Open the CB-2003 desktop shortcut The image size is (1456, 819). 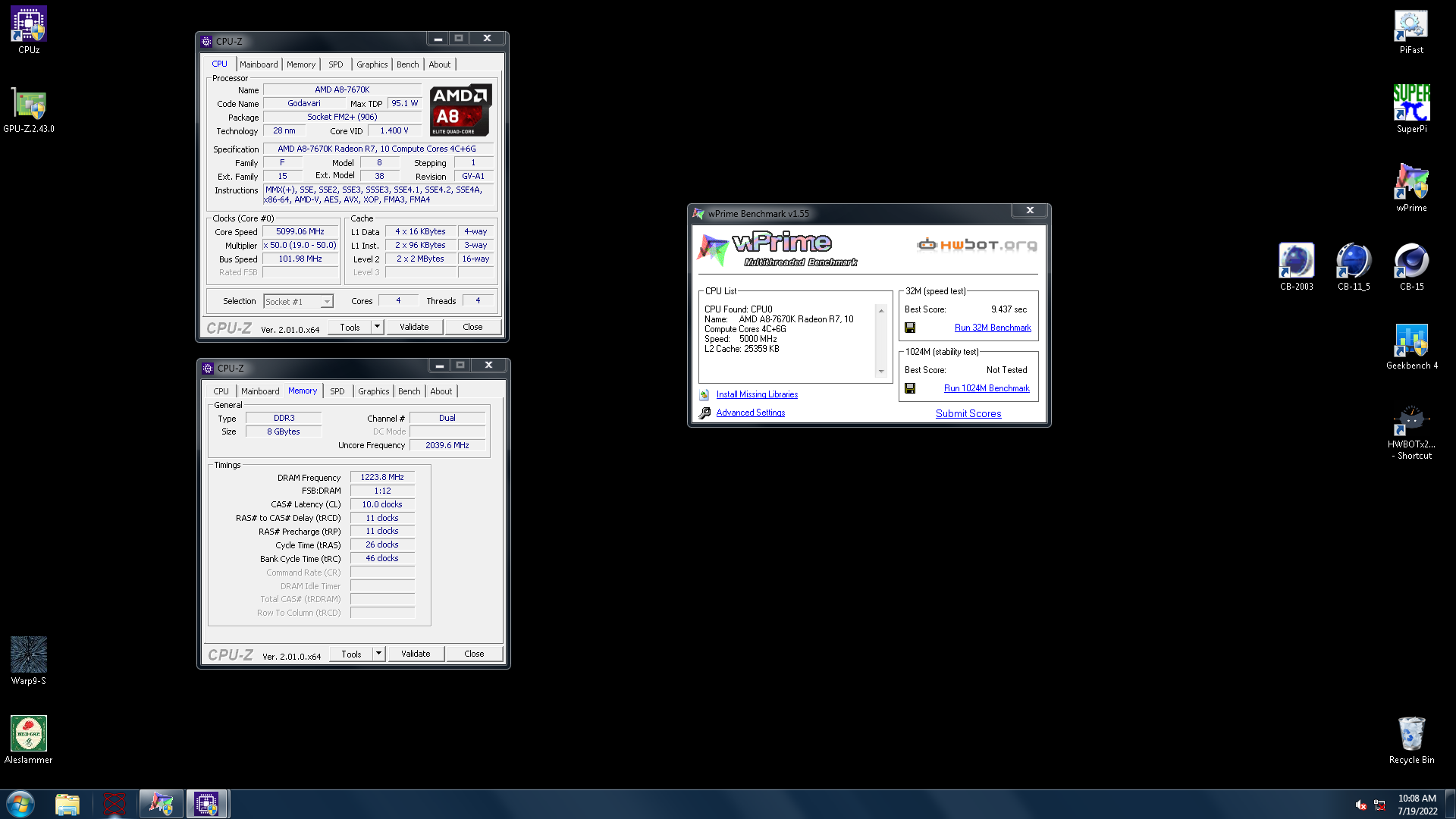click(1296, 267)
